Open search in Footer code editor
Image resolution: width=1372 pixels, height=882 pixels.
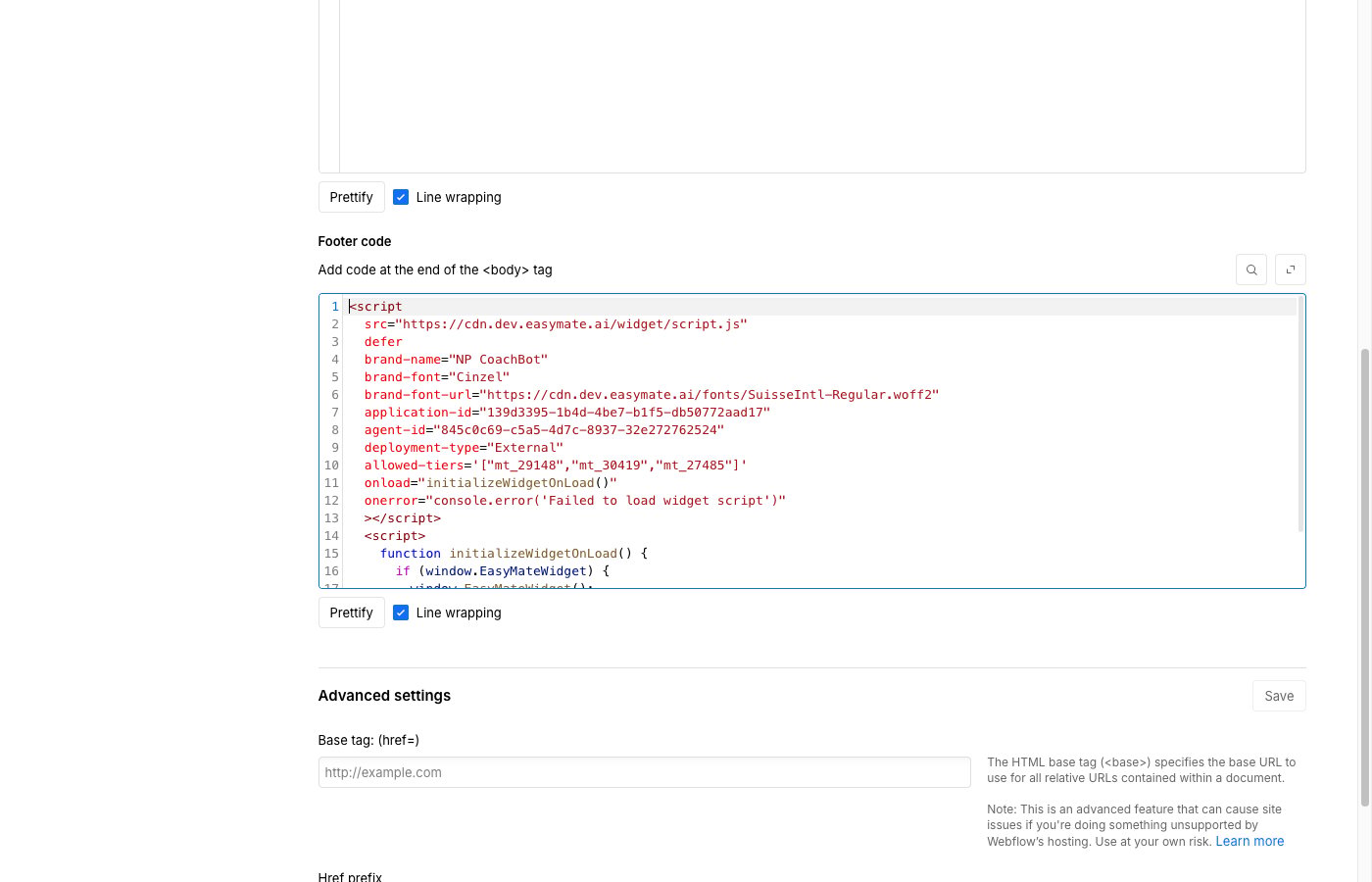click(1251, 269)
